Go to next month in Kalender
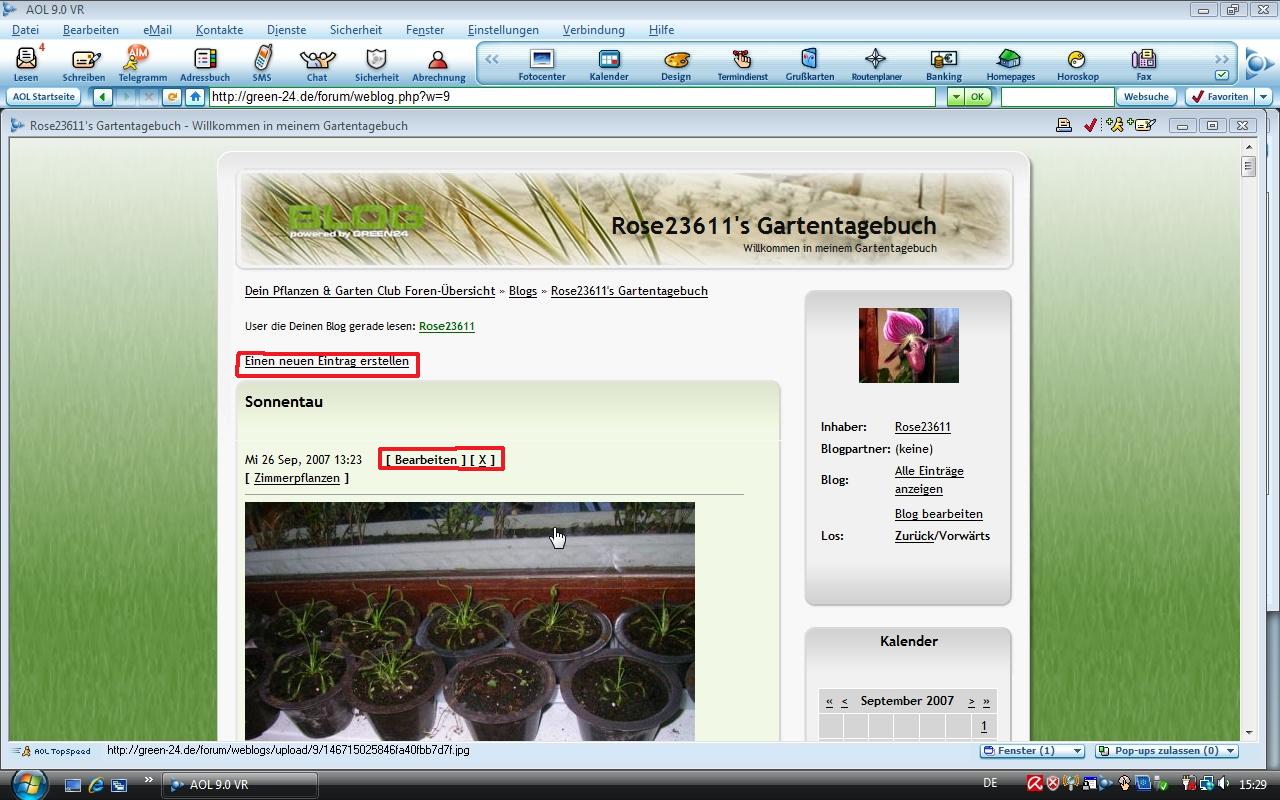This screenshot has width=1280, height=800. pos(971,702)
